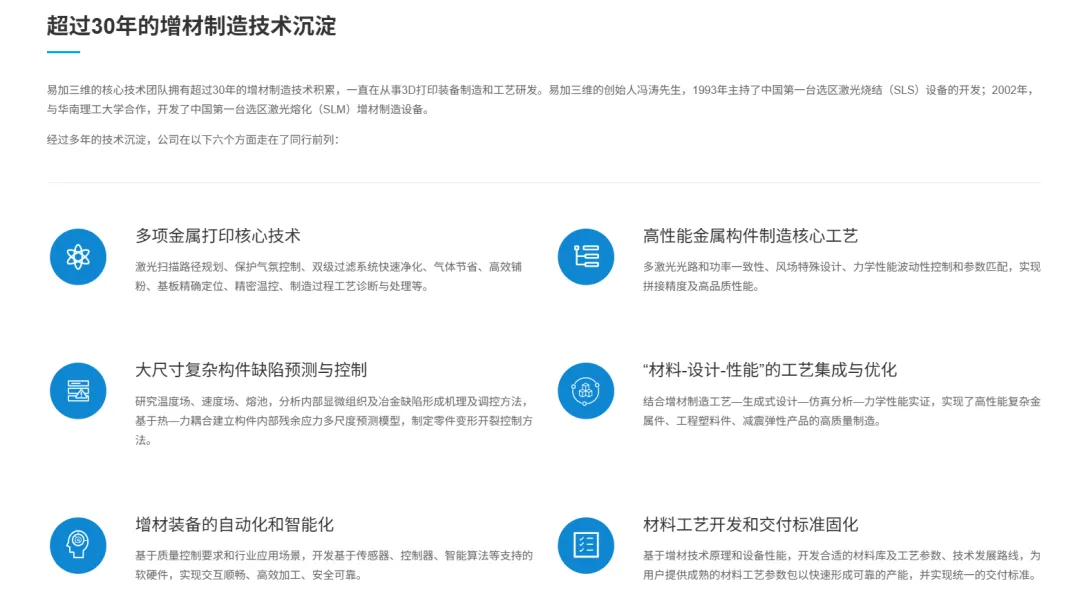Click the description starting 结合增材制造工艺
The height and width of the screenshot is (592, 1080).
842,411
